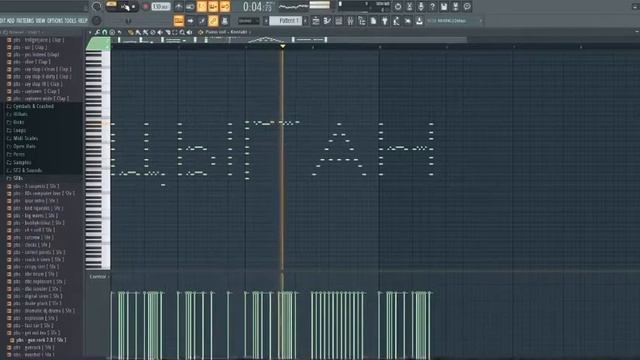Open the HELP menu
The image size is (640, 360).
click(x=82, y=20)
